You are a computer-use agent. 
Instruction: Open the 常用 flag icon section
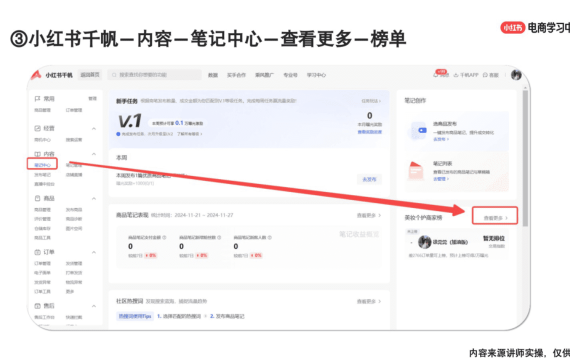click(37, 99)
